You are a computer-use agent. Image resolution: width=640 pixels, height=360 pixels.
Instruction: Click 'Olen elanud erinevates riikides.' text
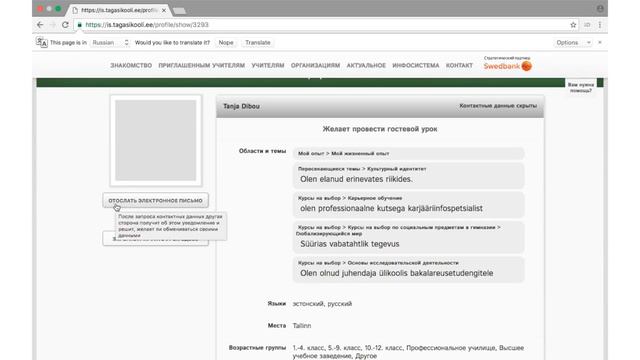tap(356, 179)
